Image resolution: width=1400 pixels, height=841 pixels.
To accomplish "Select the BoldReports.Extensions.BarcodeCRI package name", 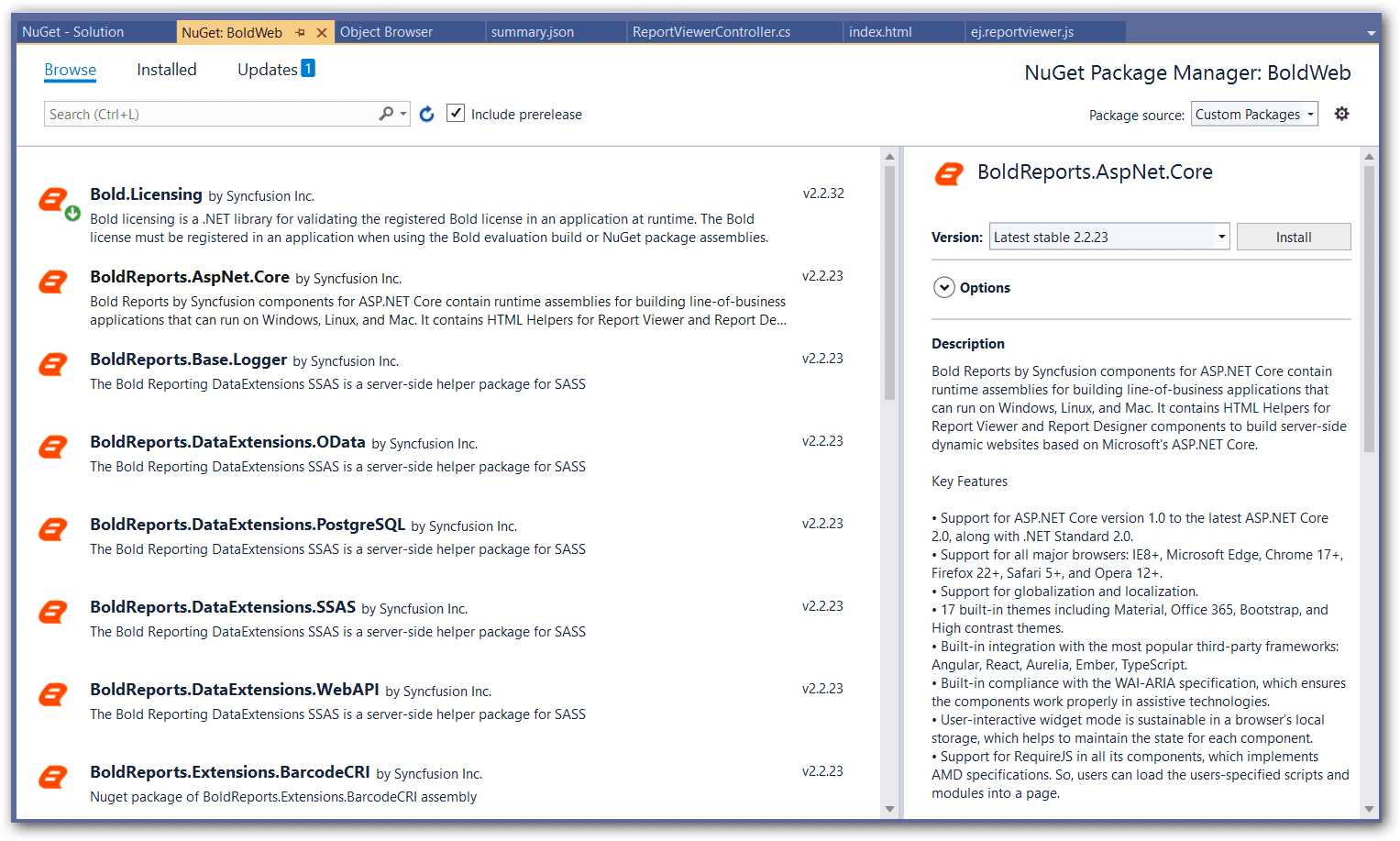I will pyautogui.click(x=230, y=772).
